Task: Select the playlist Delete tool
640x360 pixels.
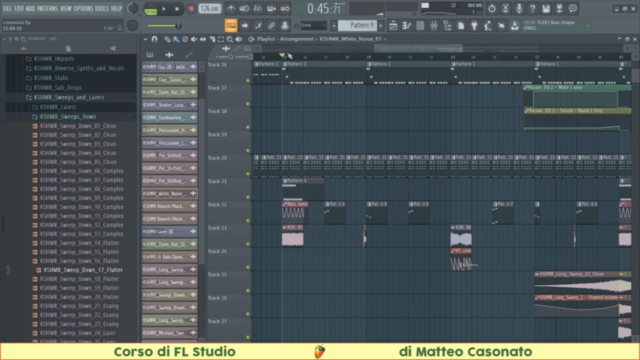Action: pyautogui.click(x=185, y=39)
